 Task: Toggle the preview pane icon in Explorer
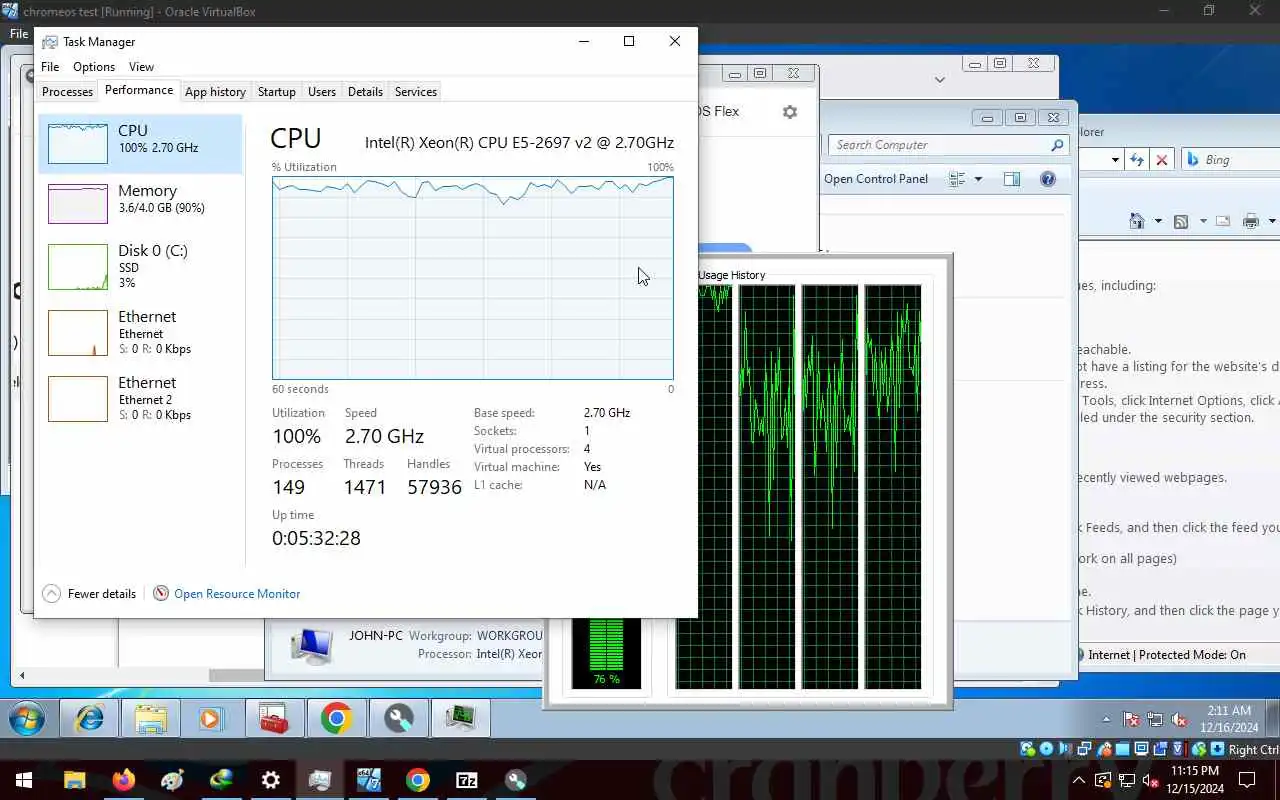[x=1012, y=179]
